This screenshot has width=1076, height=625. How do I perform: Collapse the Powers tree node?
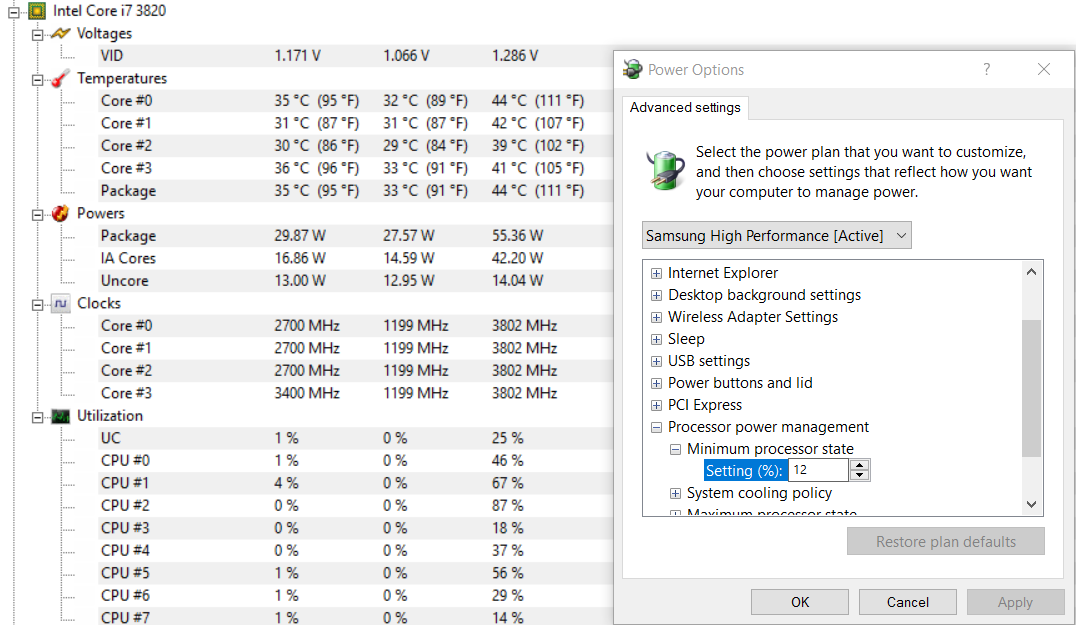click(x=38, y=214)
